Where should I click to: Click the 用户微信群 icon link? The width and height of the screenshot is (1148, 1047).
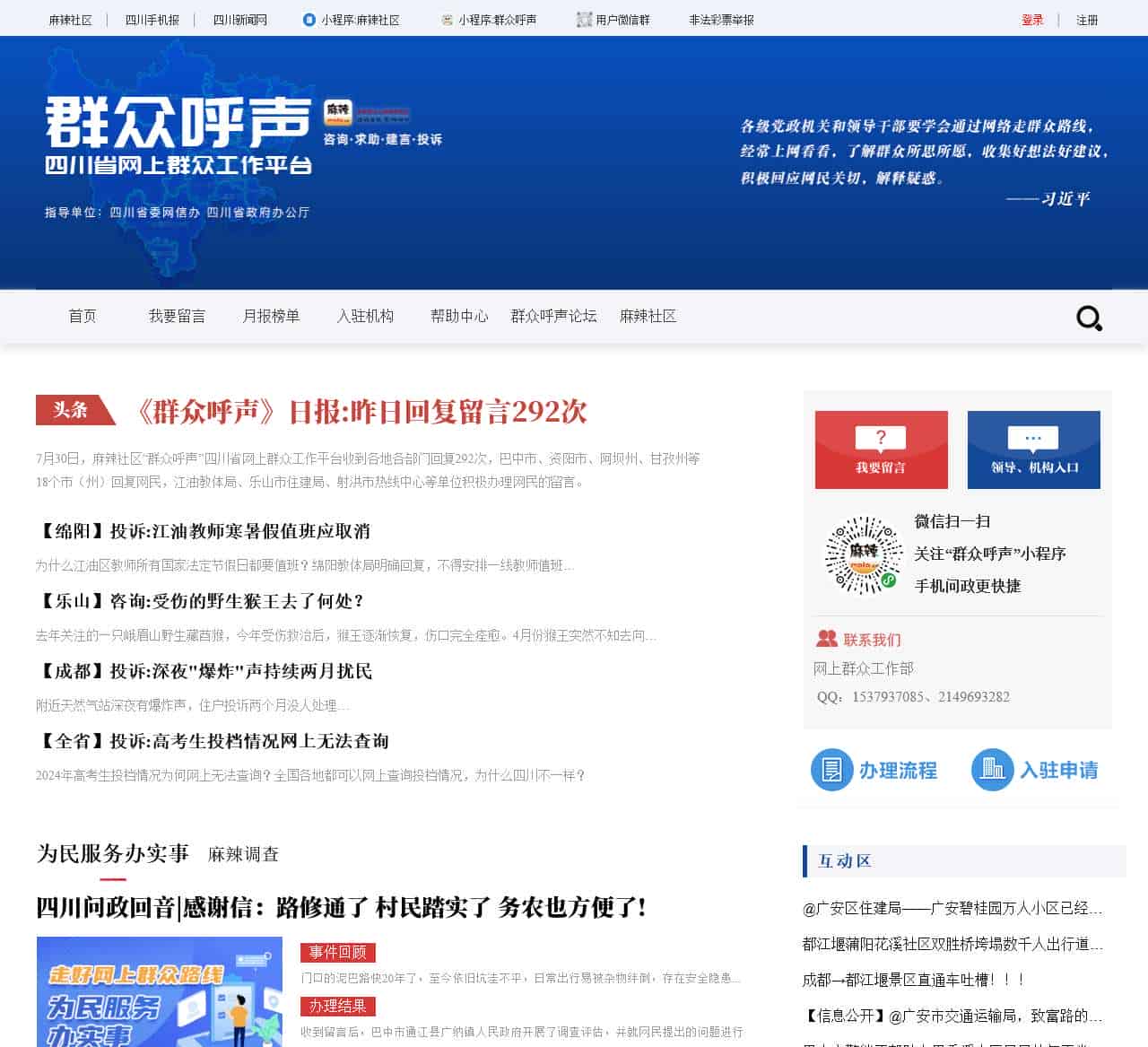(x=613, y=20)
